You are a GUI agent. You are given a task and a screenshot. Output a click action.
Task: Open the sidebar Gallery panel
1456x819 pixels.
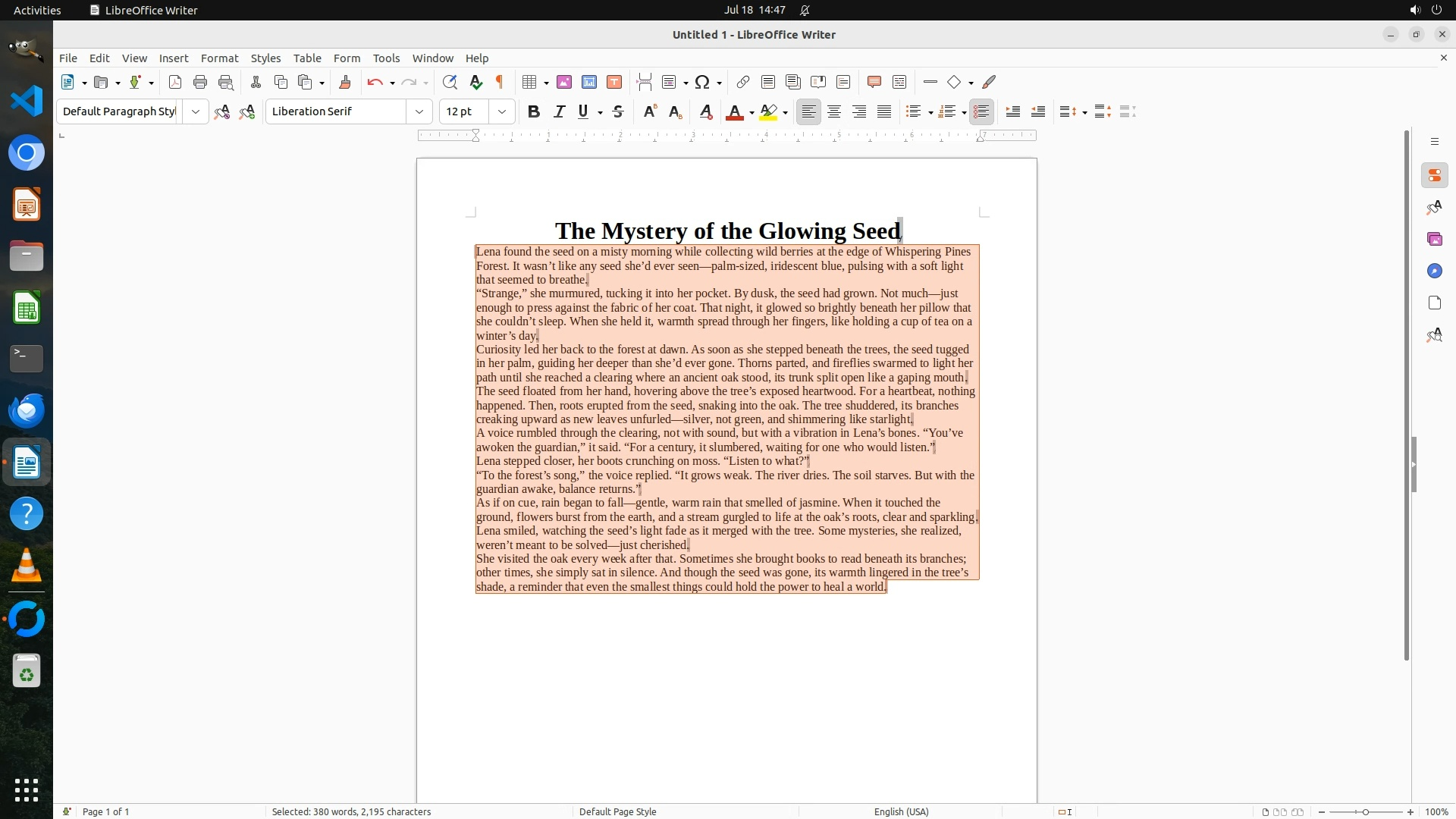click(x=1434, y=239)
